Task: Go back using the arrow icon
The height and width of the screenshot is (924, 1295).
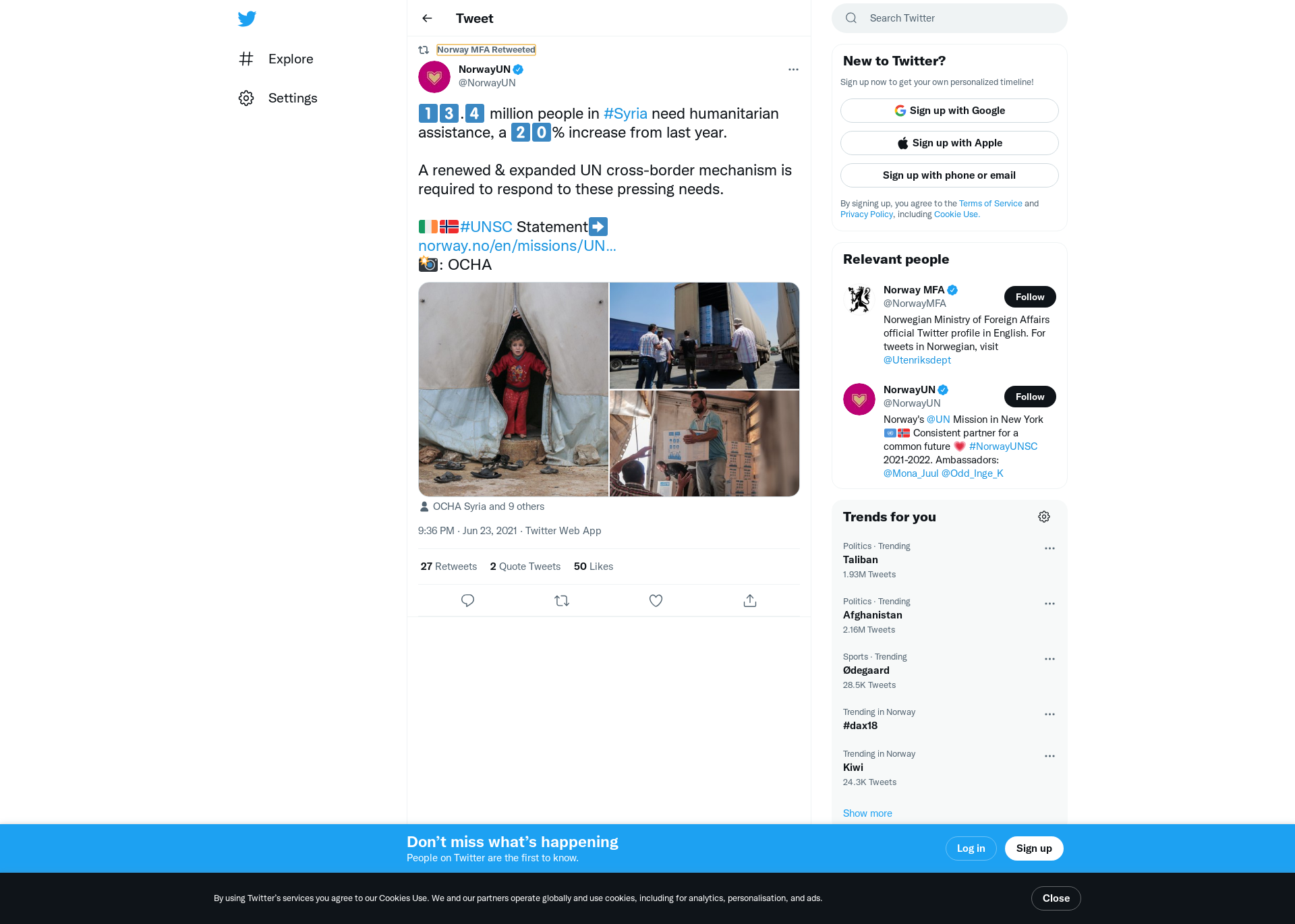Action: coord(427,18)
